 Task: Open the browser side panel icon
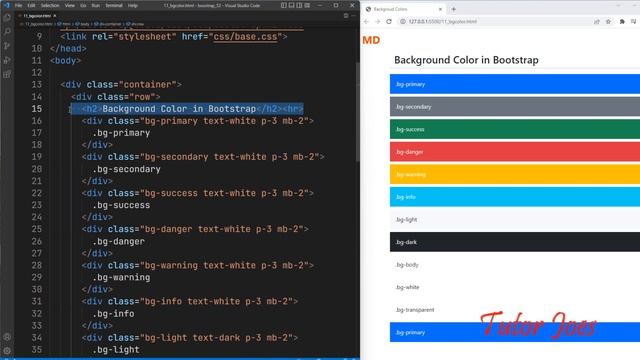click(633, 22)
